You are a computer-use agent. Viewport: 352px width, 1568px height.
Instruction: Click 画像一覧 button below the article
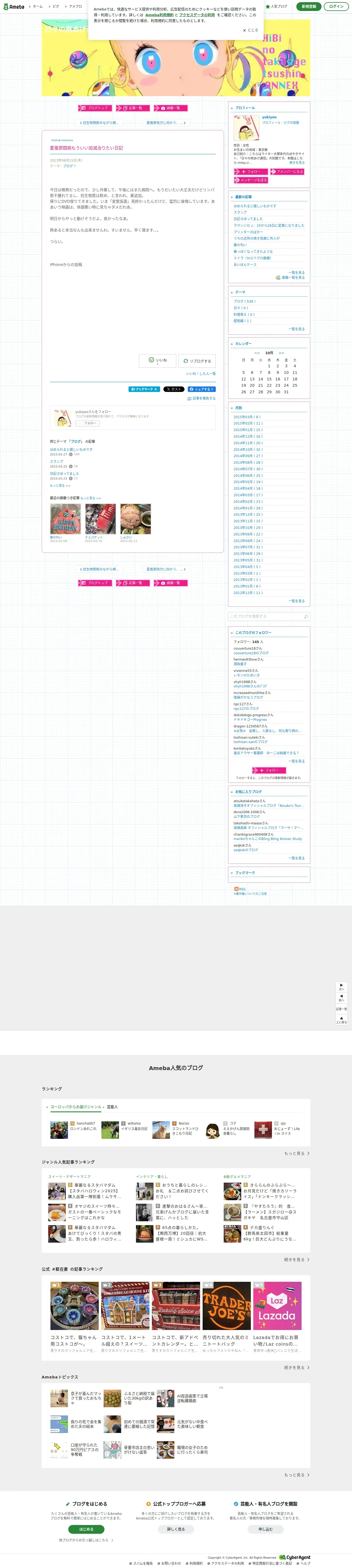pos(171,583)
